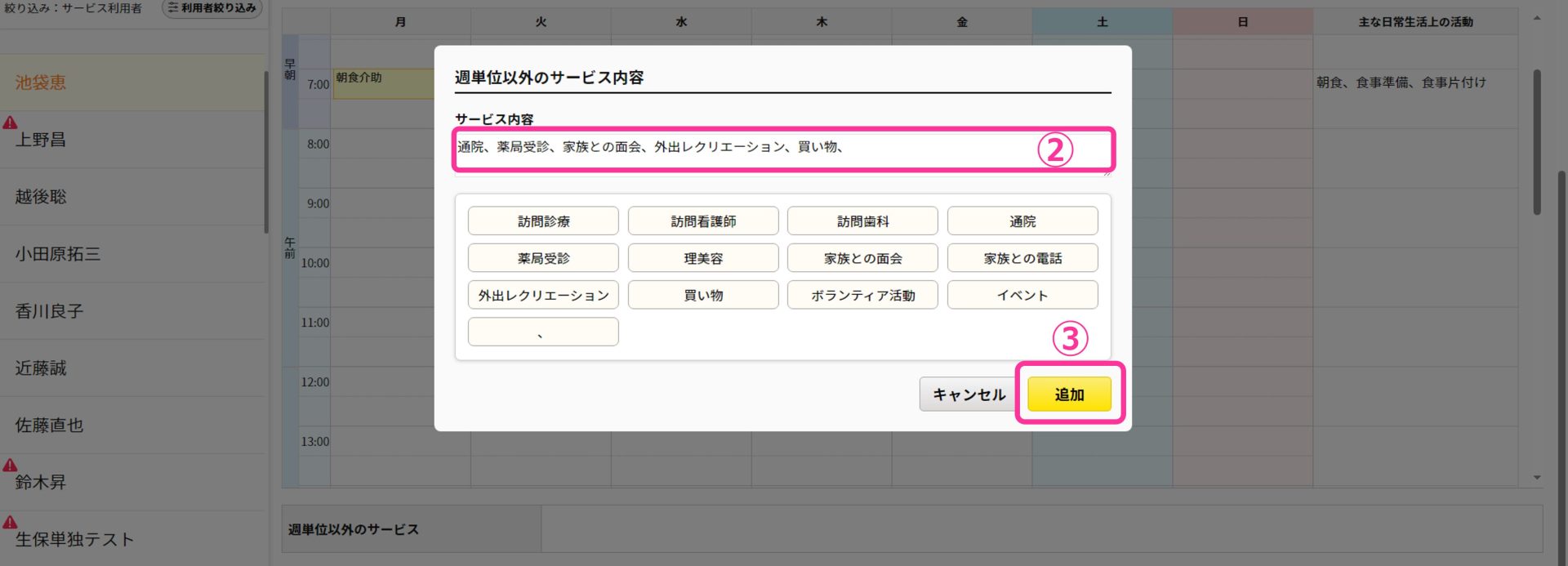Select the 理美容 preset button
The width and height of the screenshot is (1568, 566).
[703, 258]
